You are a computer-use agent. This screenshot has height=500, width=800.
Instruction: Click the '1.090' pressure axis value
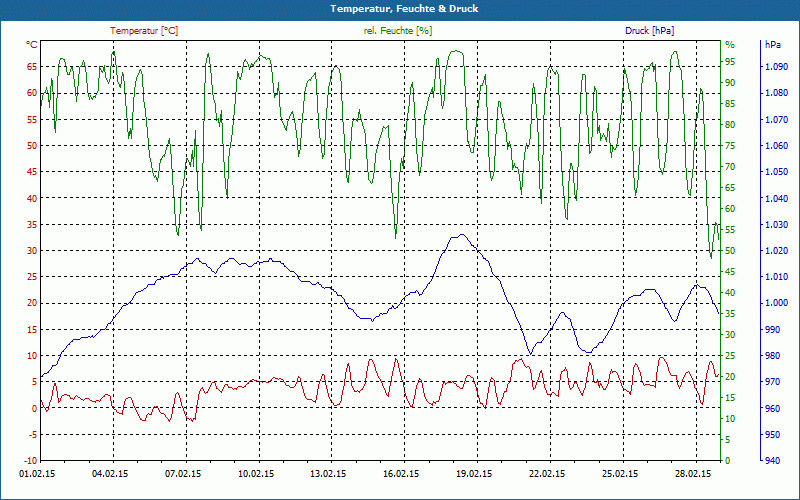pyautogui.click(x=777, y=66)
